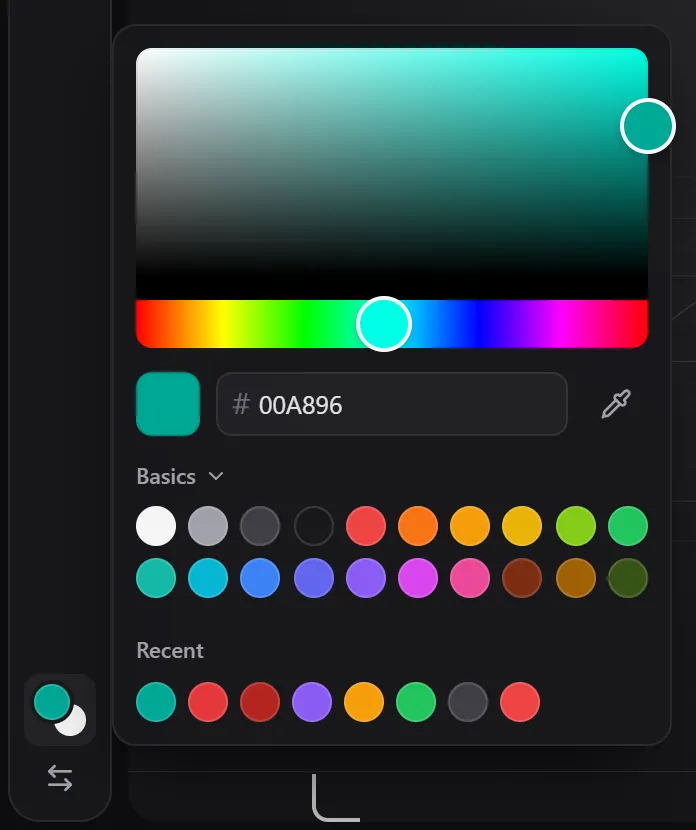This screenshot has width=696, height=830.
Task: Select the teal swatch in Recent
Action: (156, 702)
